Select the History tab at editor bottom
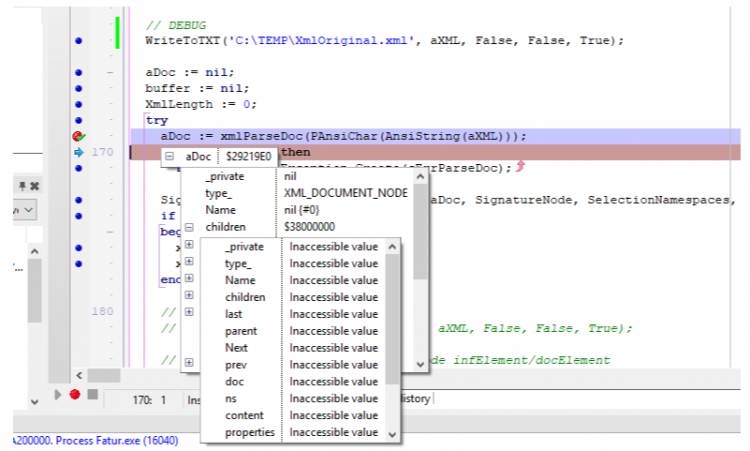Viewport: 750px width, 451px height. pos(415,398)
